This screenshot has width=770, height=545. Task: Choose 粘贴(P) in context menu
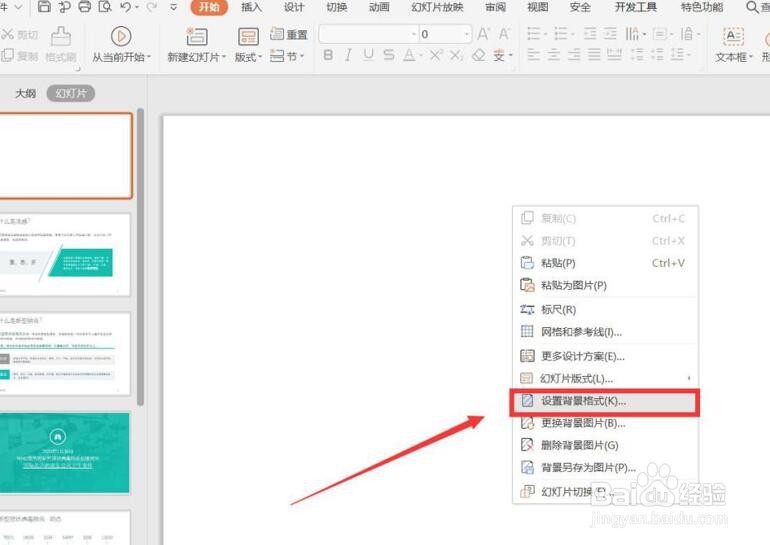605,263
